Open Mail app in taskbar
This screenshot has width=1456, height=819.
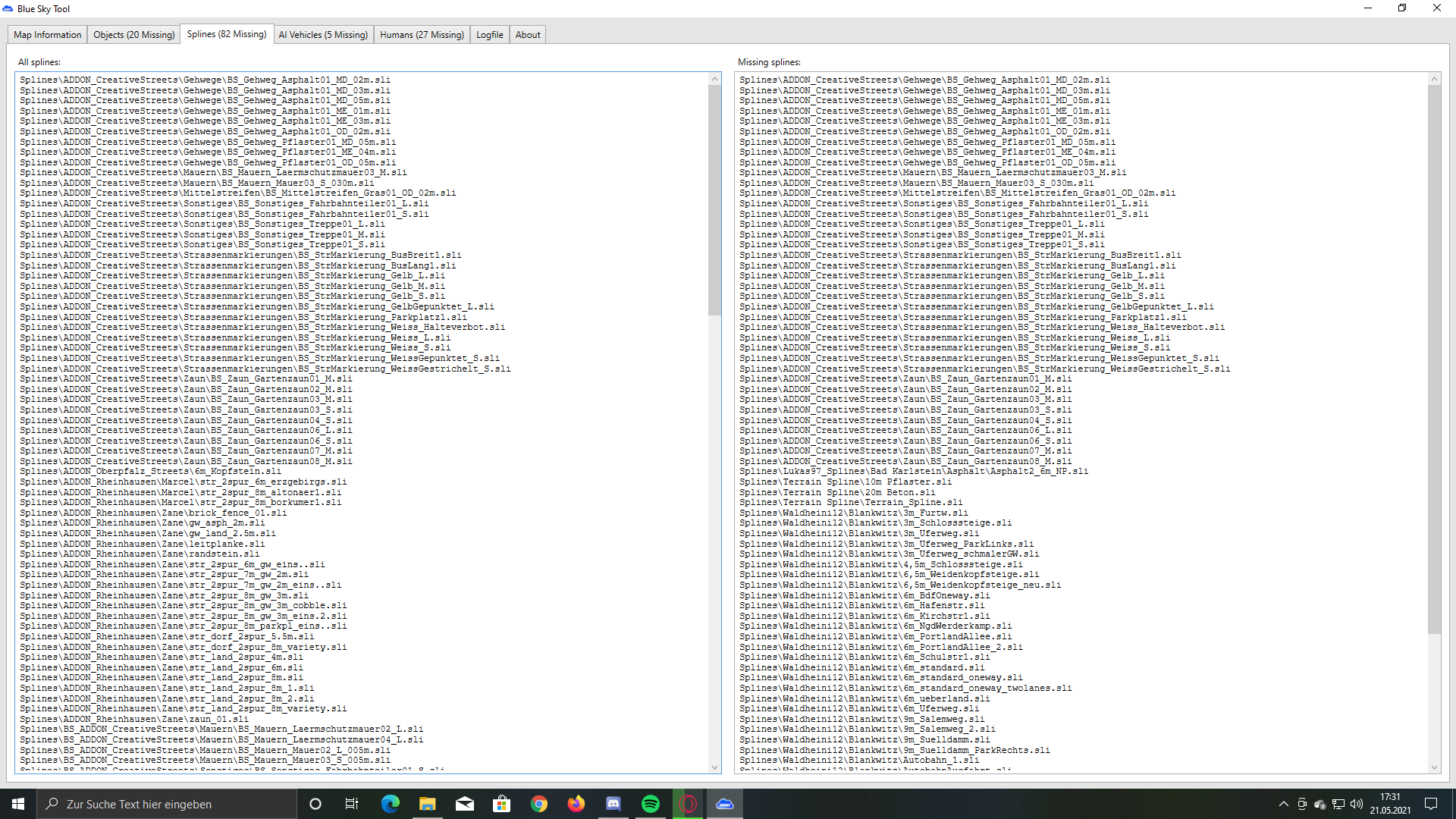[x=465, y=804]
